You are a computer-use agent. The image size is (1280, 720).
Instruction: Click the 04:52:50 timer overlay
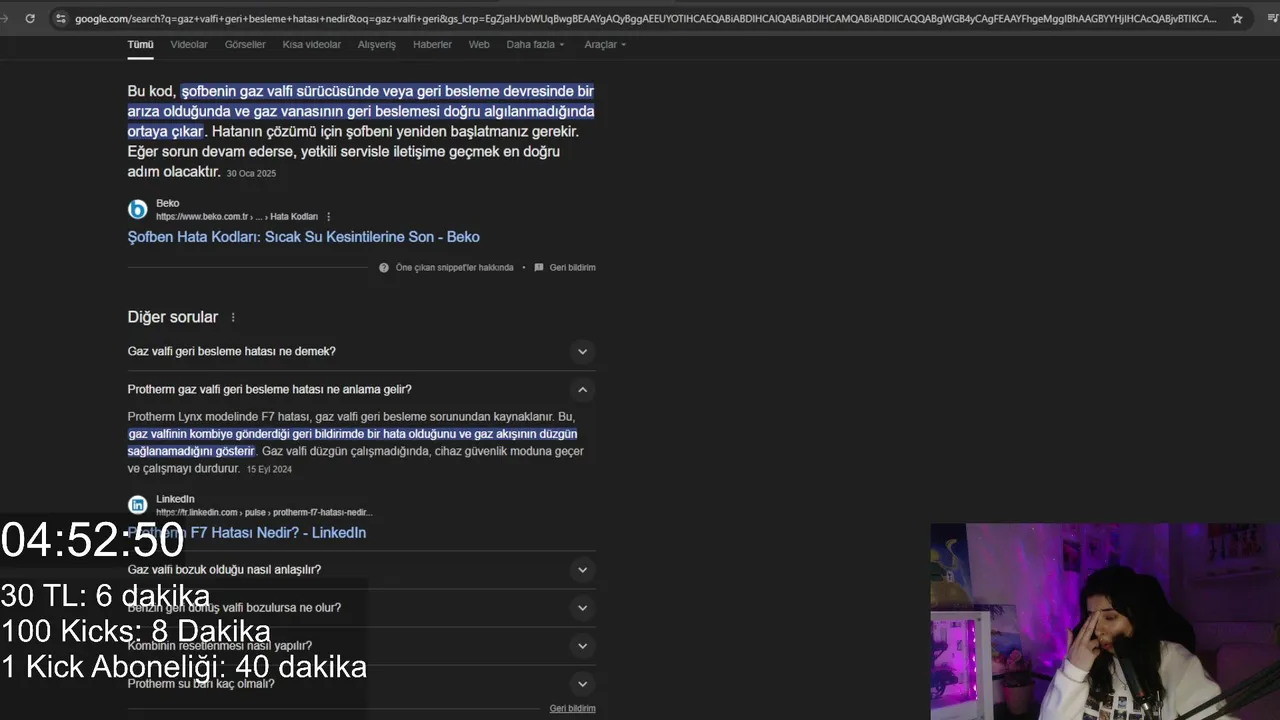pos(92,541)
